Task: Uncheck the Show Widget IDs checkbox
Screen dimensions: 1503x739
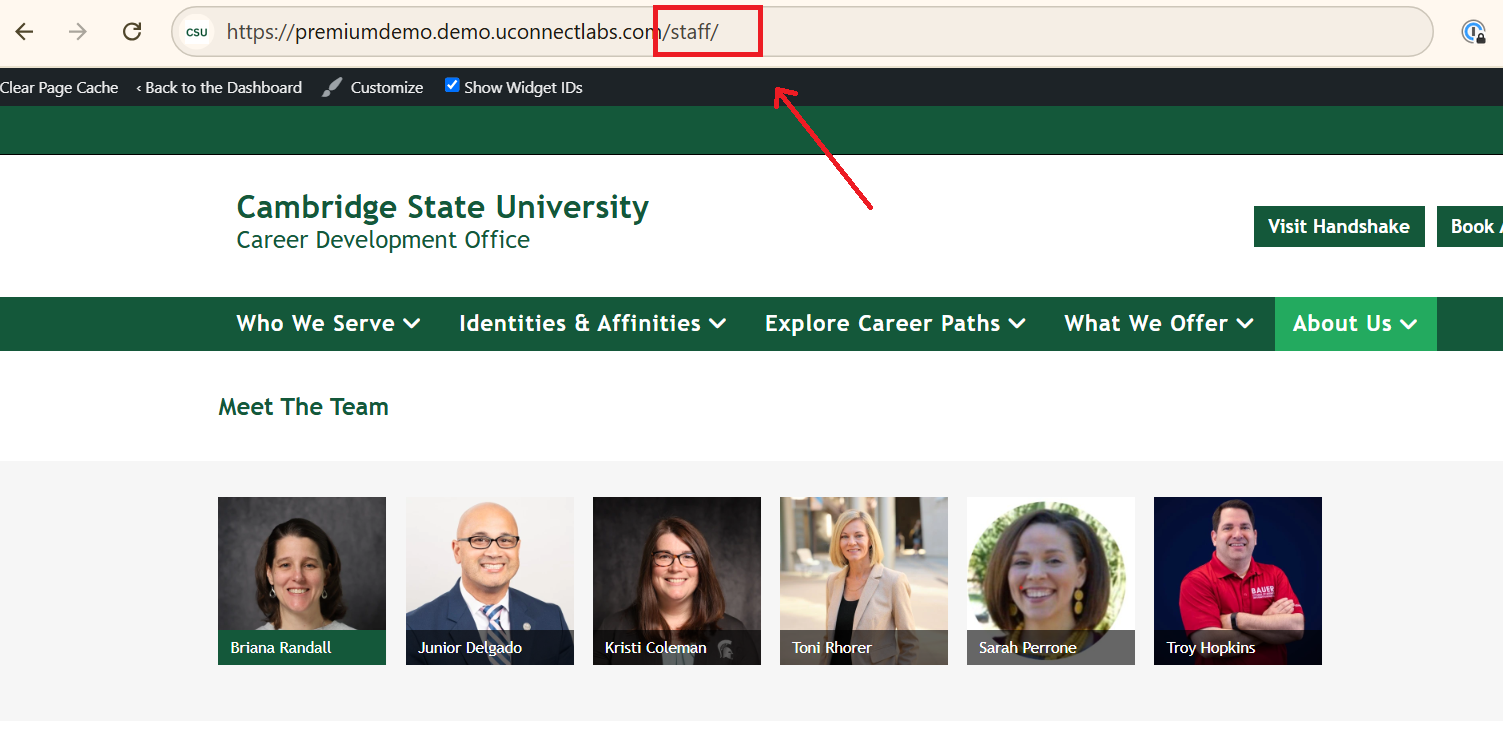Action: tap(452, 86)
